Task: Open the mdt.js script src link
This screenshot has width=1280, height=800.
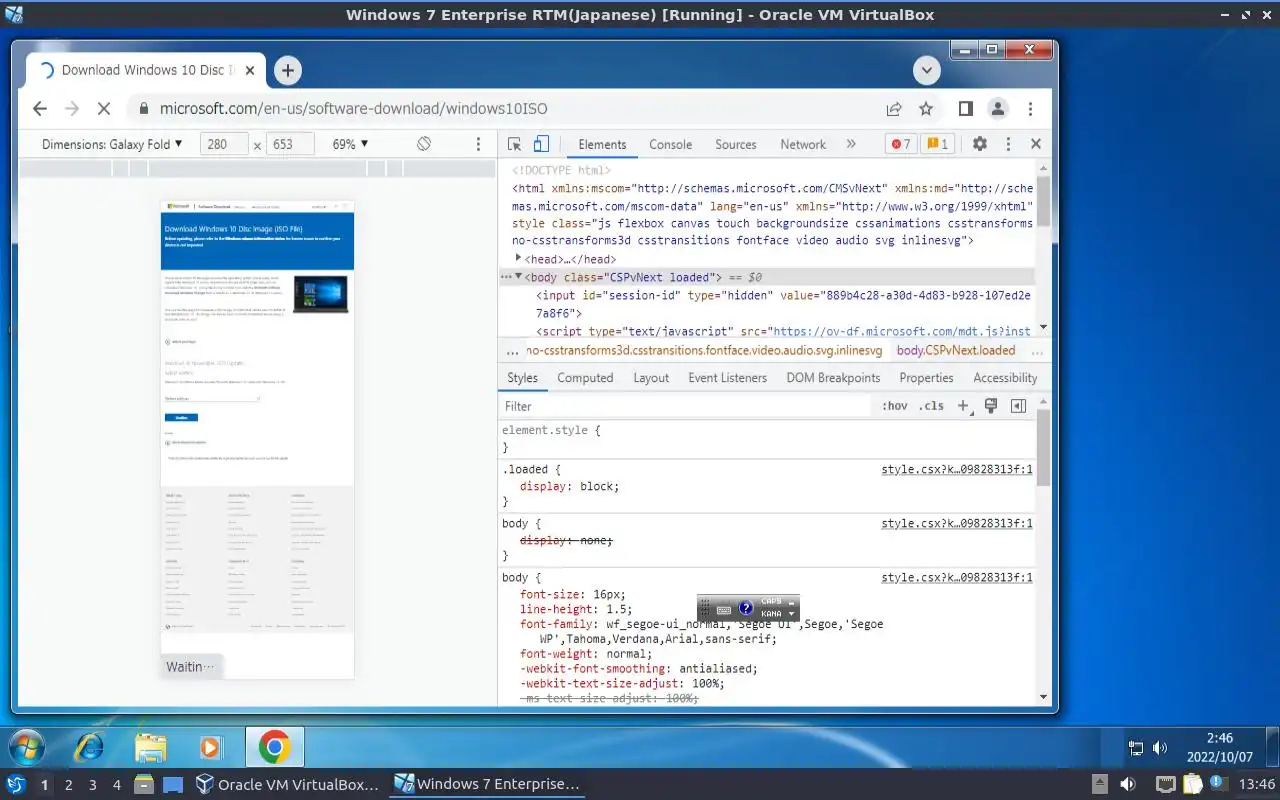Action: [900, 331]
